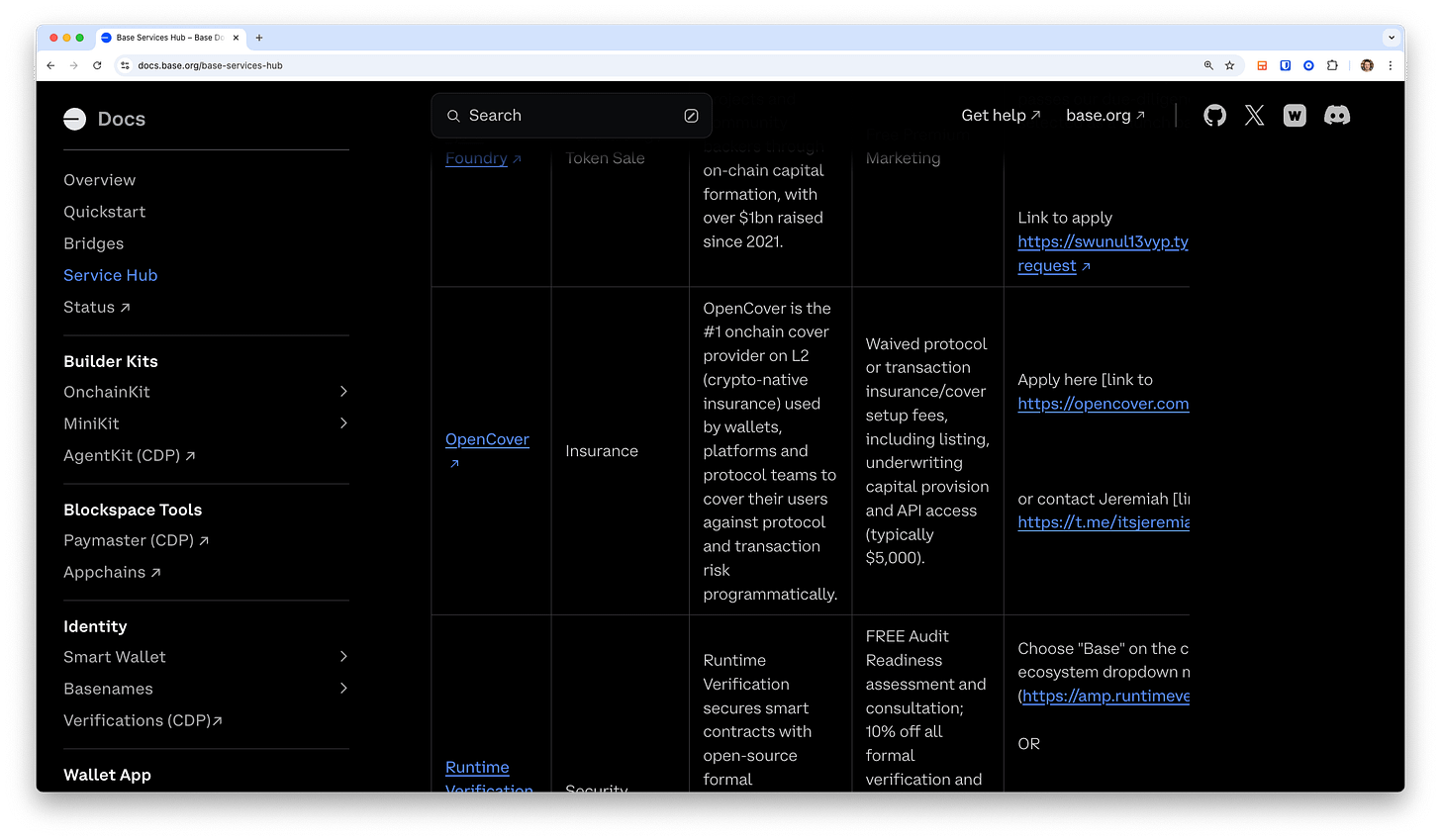Image resolution: width=1441 pixels, height=840 pixels.
Task: Click the MiniKit sidebar label
Action: pos(91,423)
